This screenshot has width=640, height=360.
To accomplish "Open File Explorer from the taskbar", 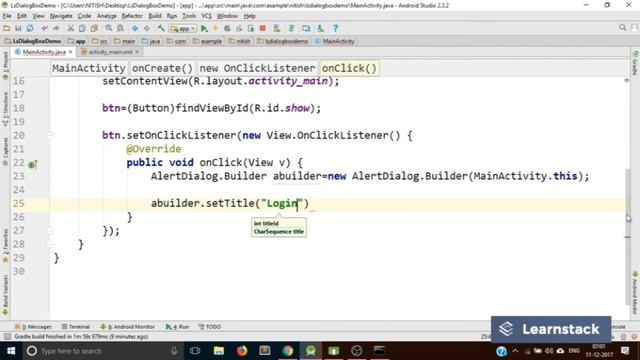I will point(219,351).
